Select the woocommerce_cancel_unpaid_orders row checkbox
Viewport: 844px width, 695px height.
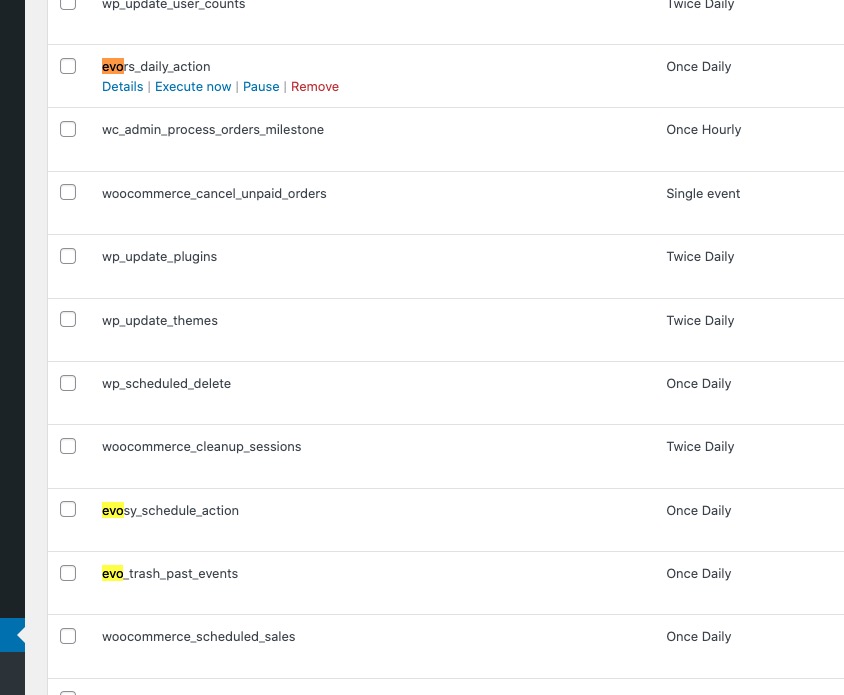pos(68,192)
